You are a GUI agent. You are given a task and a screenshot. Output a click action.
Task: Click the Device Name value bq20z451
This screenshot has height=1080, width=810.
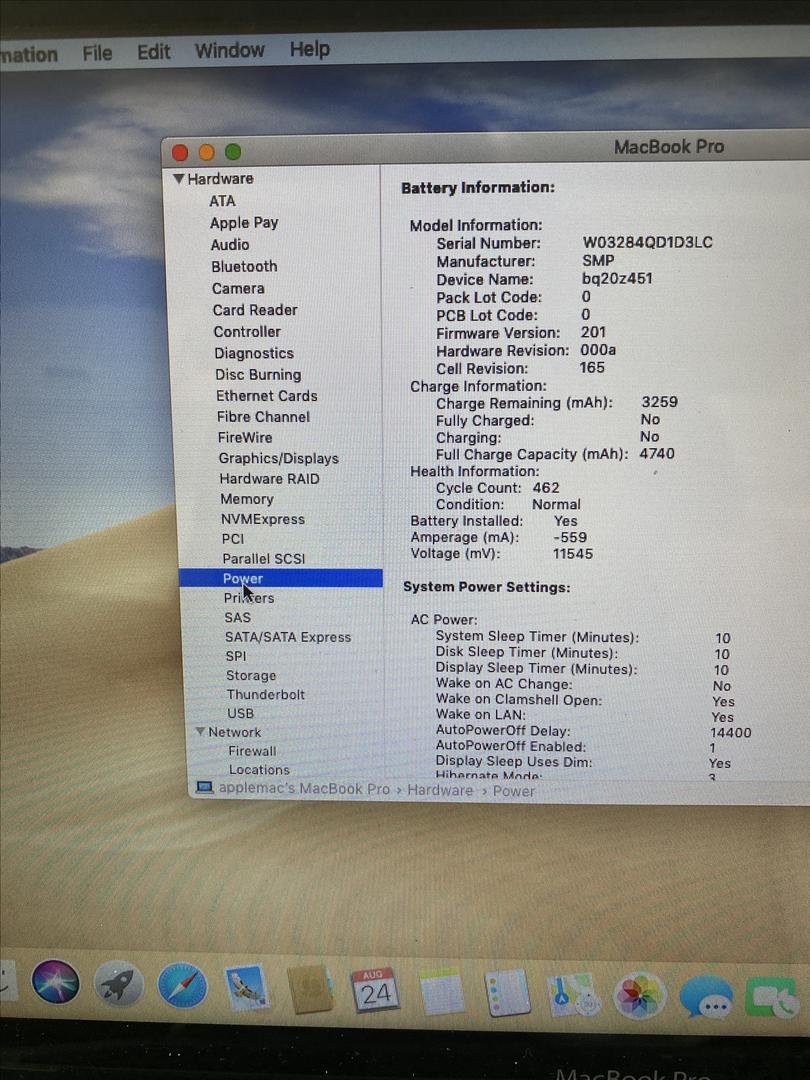tap(616, 278)
